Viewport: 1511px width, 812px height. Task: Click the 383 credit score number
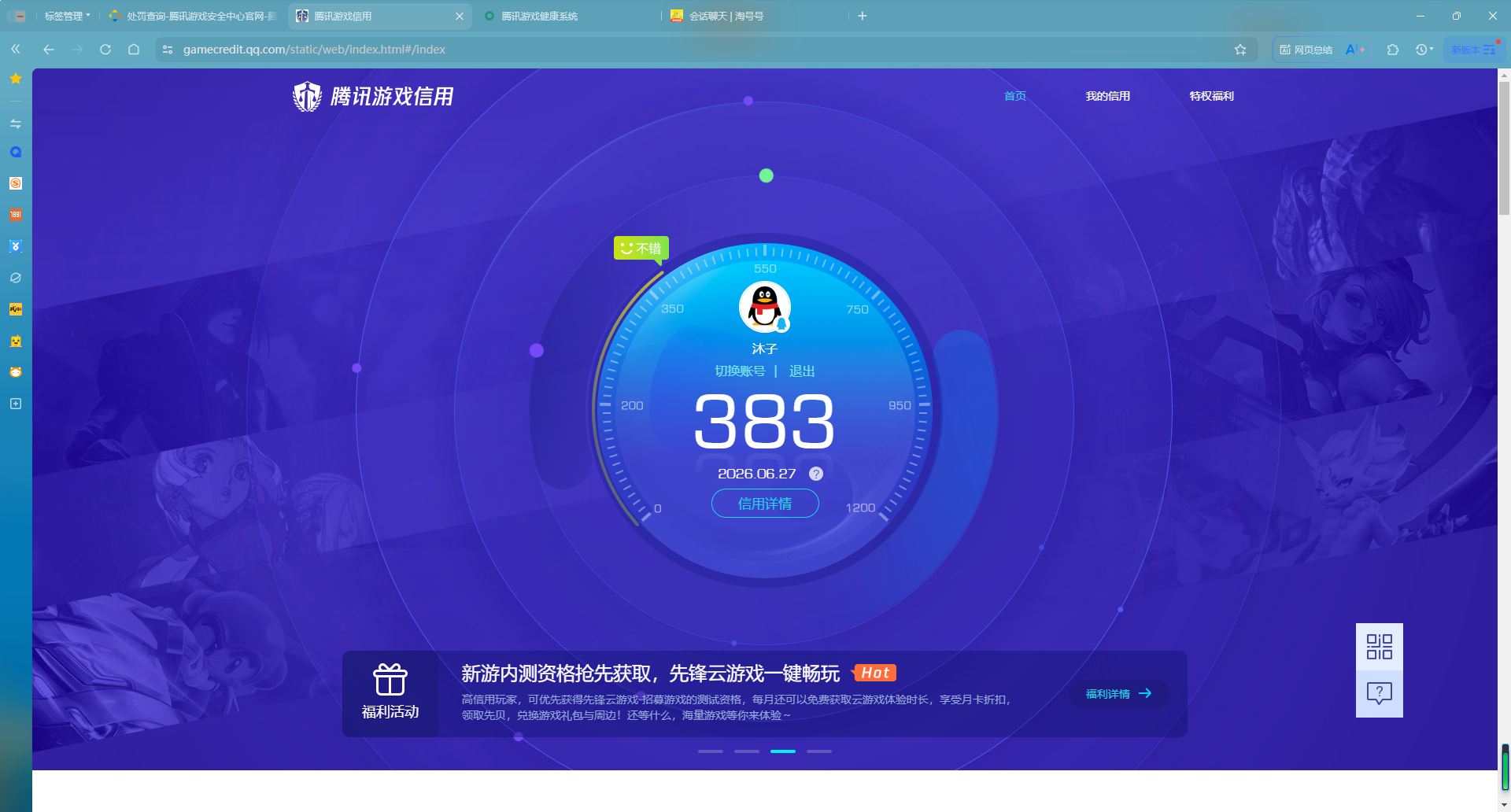point(764,423)
